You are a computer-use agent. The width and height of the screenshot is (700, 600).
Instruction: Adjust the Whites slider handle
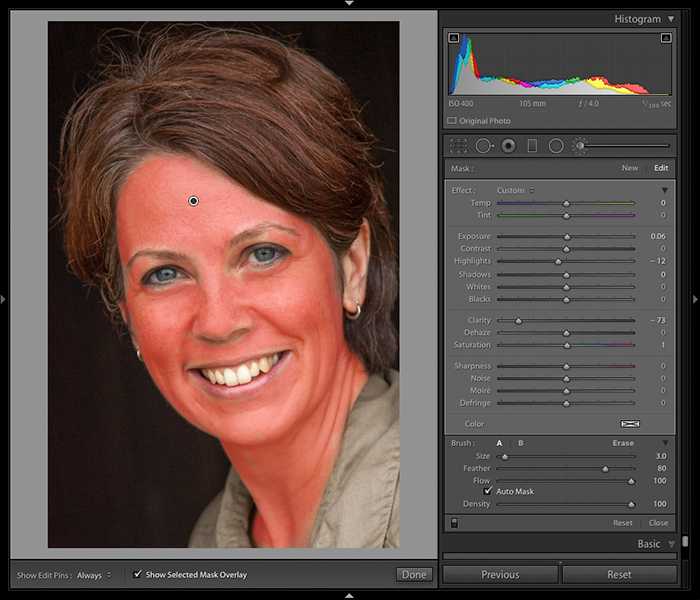[x=566, y=287]
